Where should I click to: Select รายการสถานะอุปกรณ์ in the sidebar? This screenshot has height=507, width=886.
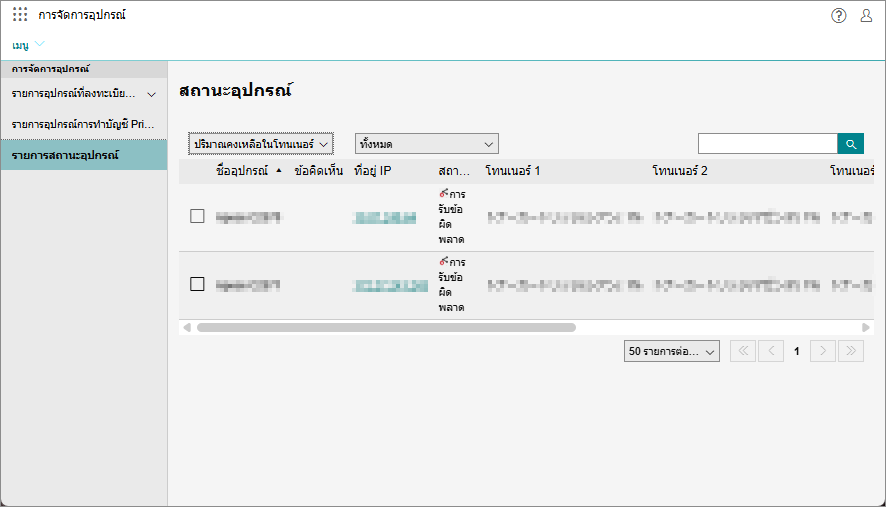pos(83,156)
